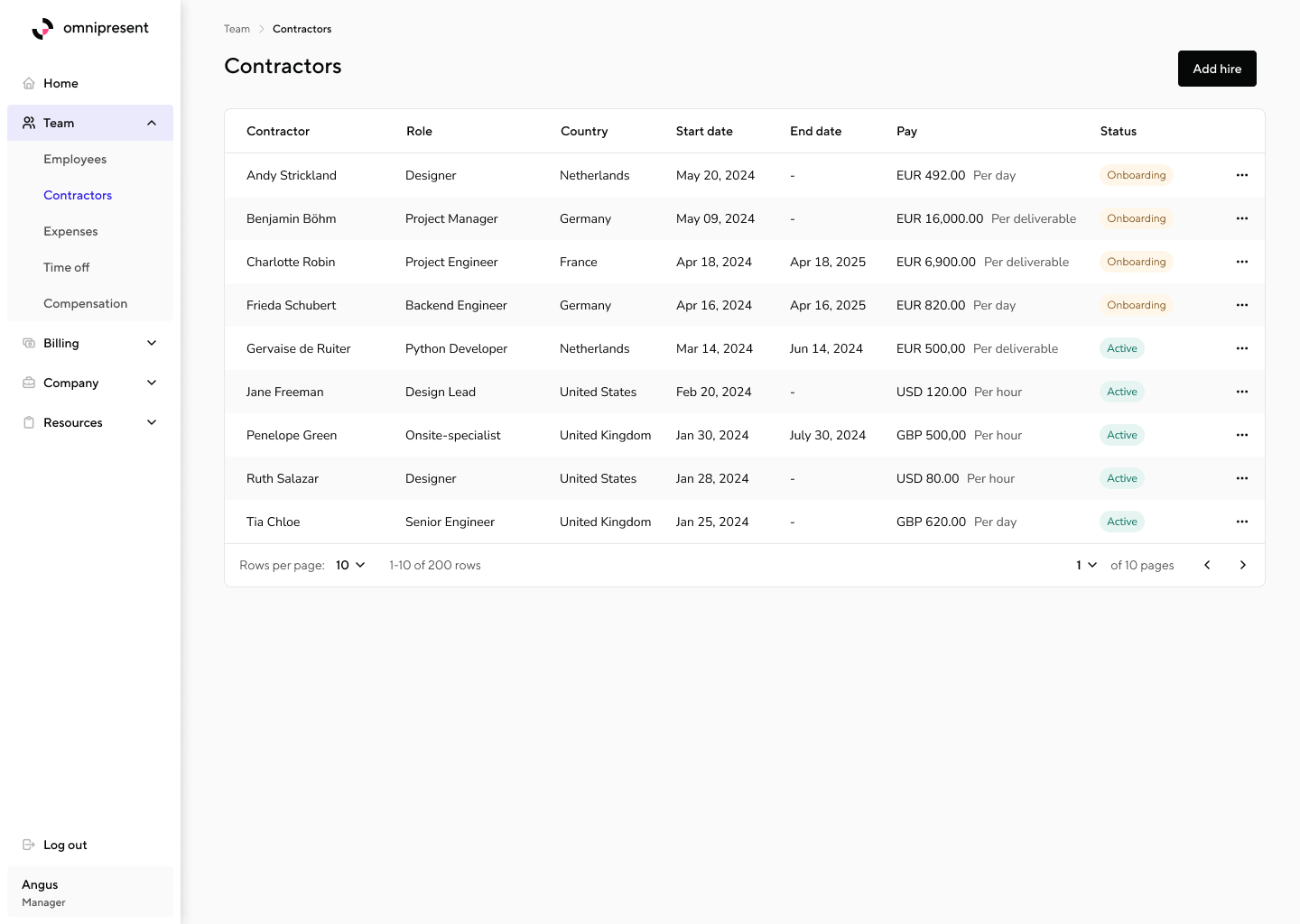Click the Contractor column header
The height and width of the screenshot is (924, 1300).
pyautogui.click(x=278, y=131)
